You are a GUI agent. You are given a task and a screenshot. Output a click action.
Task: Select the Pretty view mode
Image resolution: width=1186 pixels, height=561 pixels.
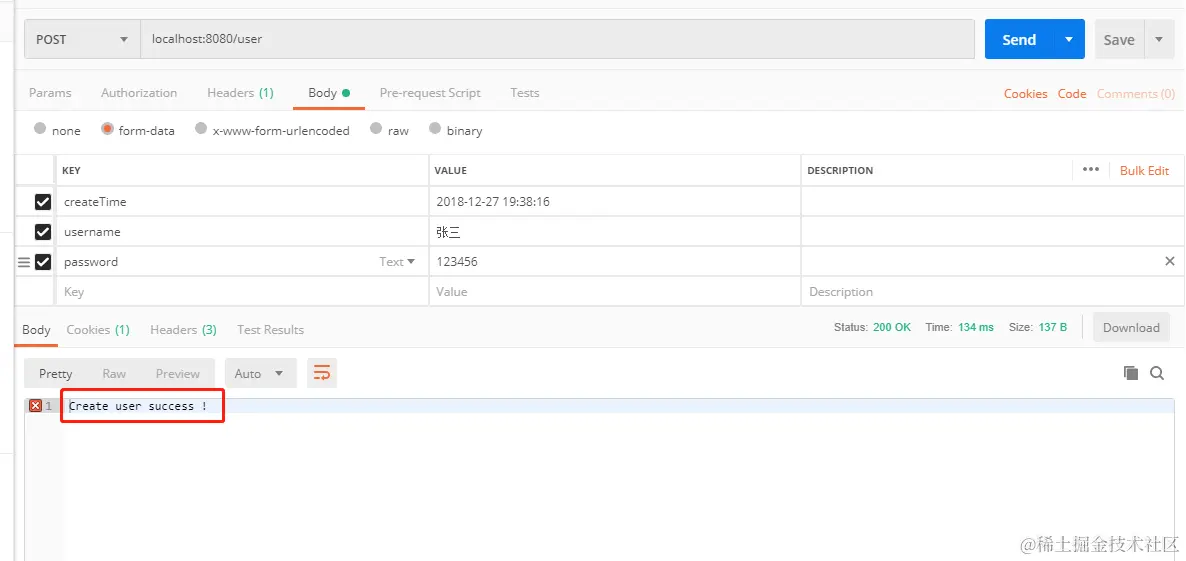pyautogui.click(x=56, y=373)
